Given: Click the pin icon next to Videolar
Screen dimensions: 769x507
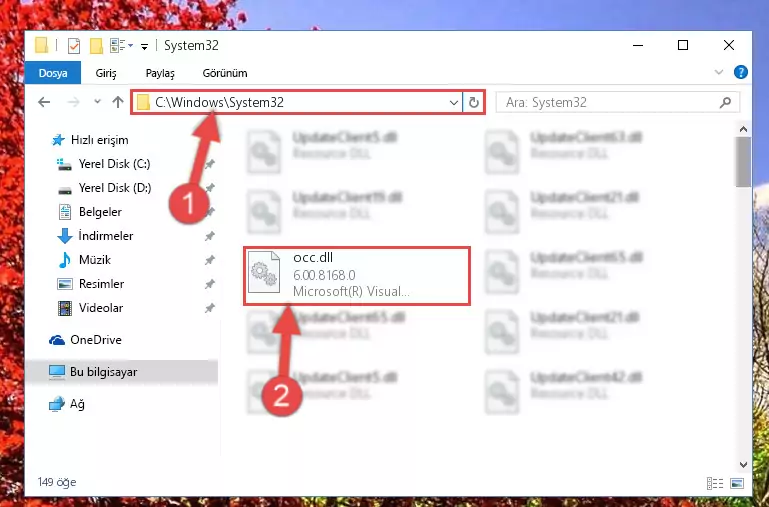Looking at the screenshot, I should [x=210, y=308].
